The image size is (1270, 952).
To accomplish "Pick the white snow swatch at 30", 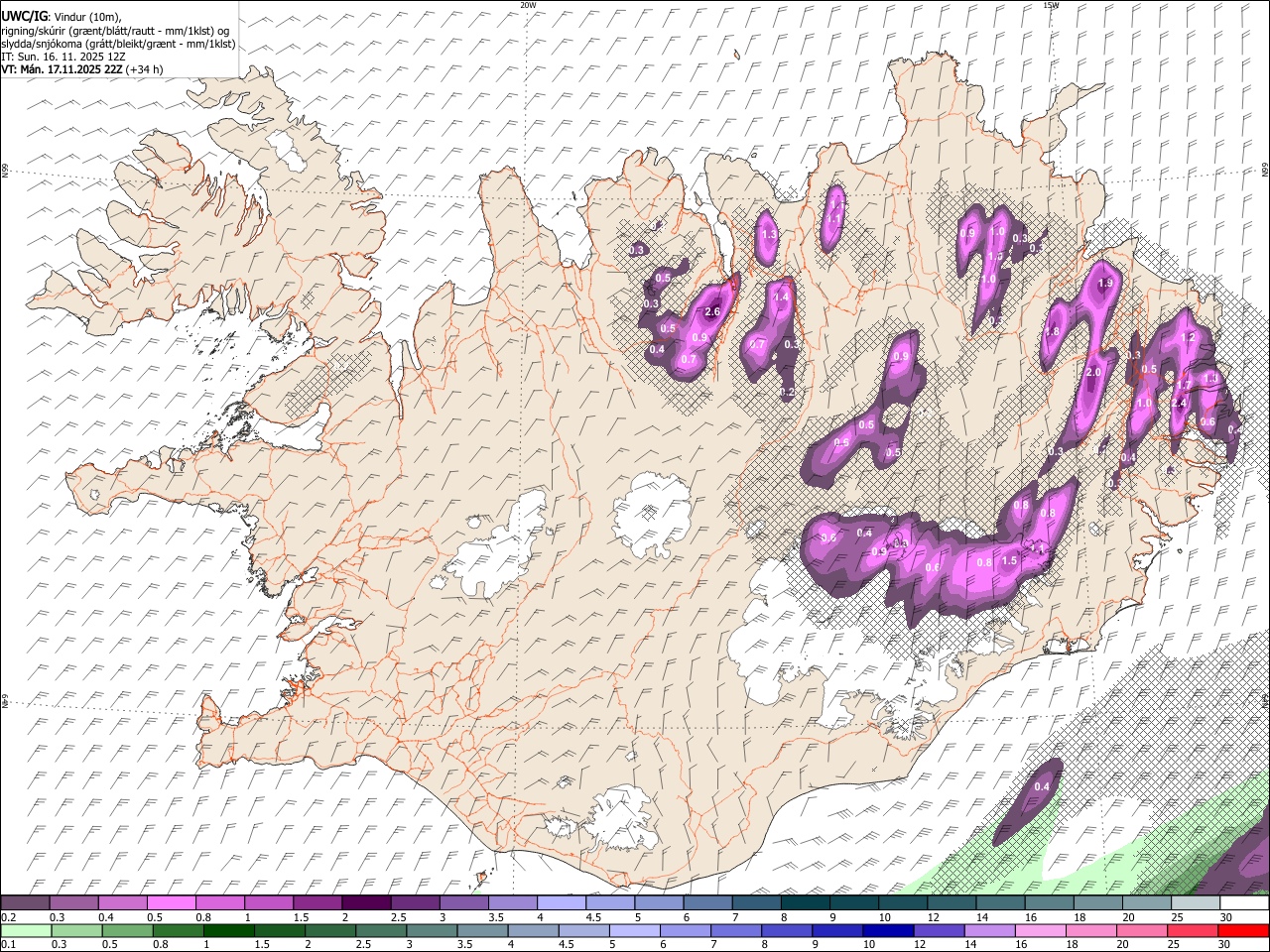I will pyautogui.click(x=1244, y=902).
